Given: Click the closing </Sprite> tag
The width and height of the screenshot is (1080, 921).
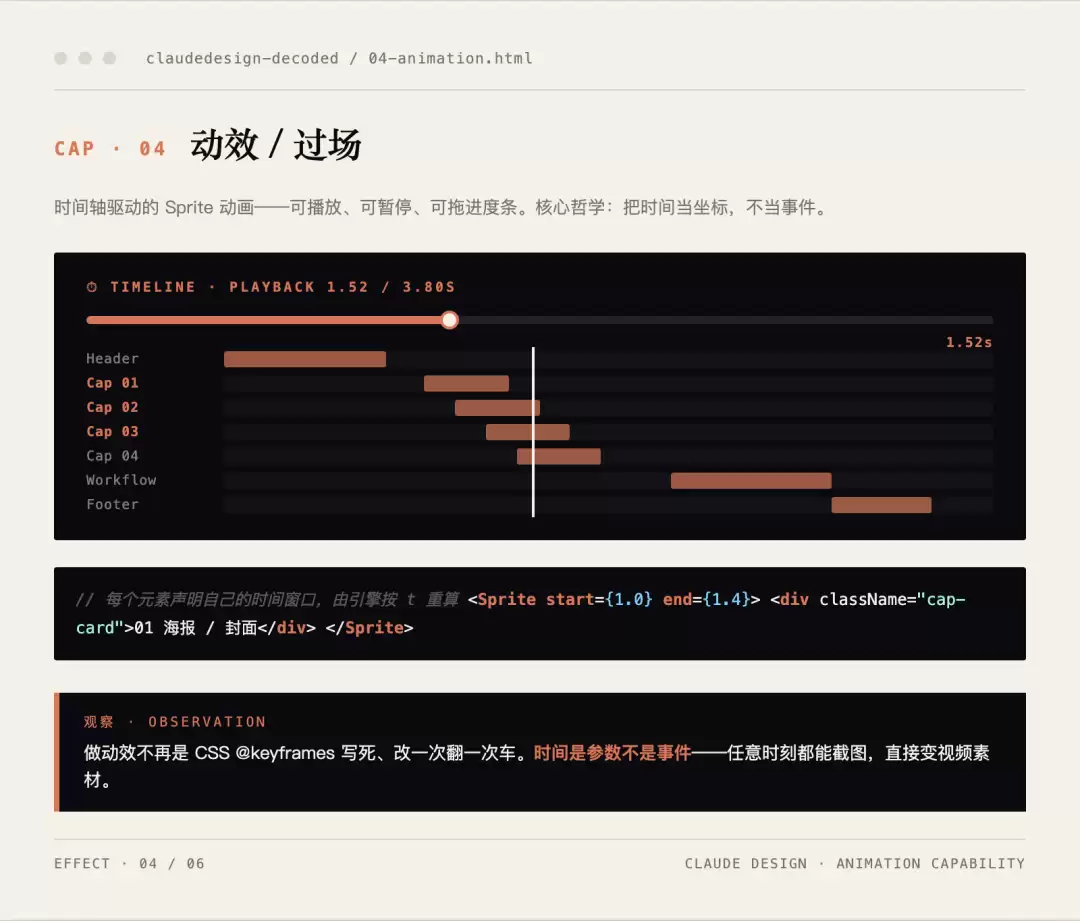Looking at the screenshot, I should click(369, 628).
